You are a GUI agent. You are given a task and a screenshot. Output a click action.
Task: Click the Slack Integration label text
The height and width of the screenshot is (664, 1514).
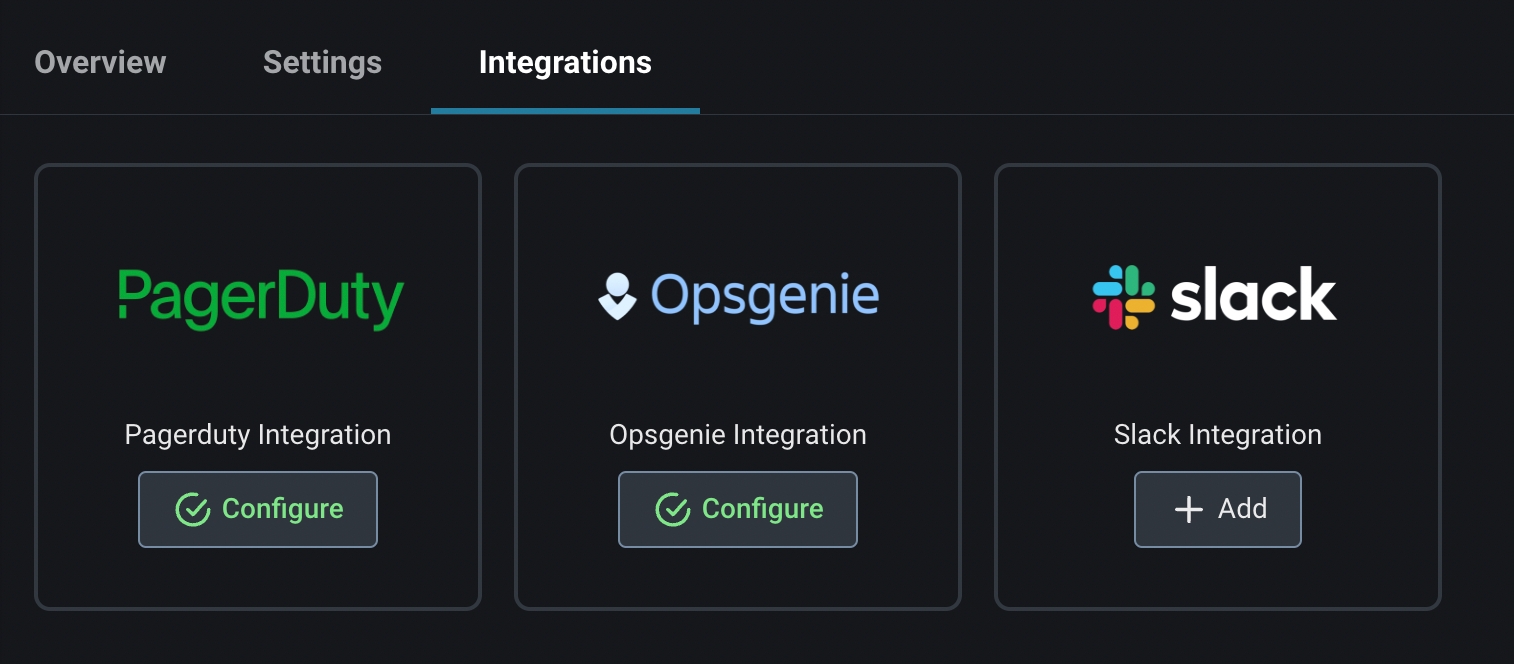[1218, 435]
